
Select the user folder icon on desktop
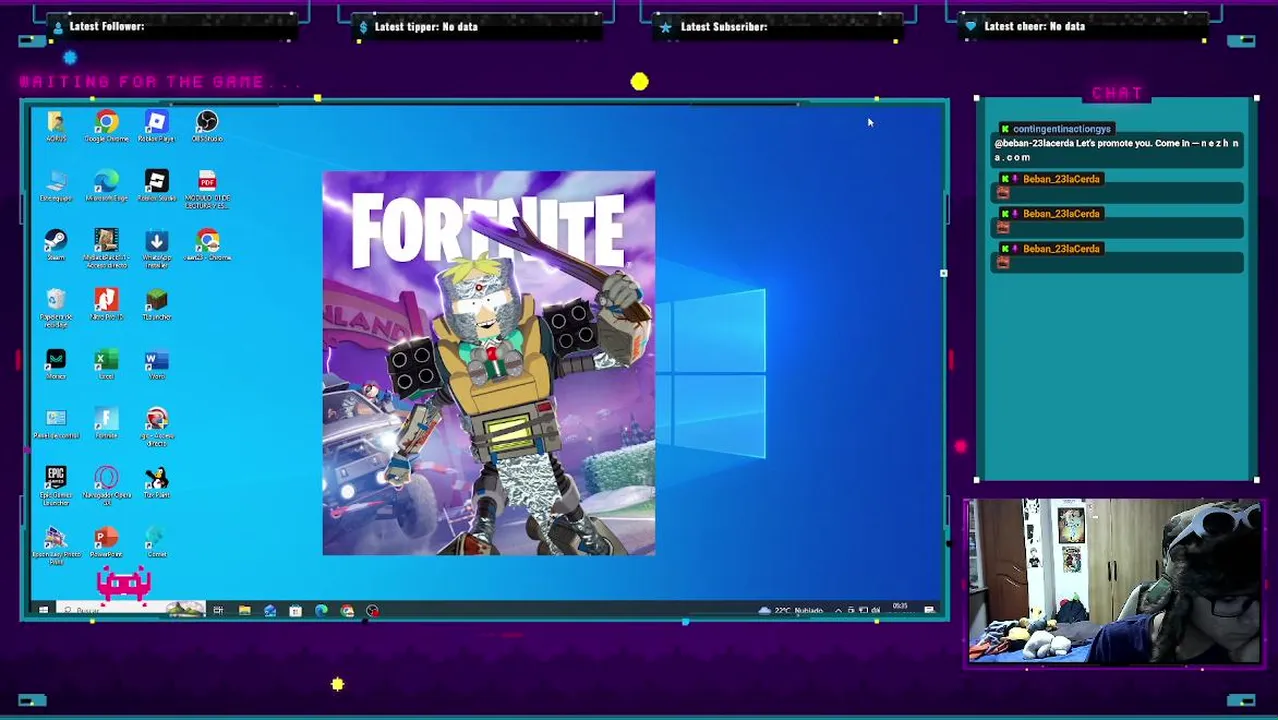(56, 126)
